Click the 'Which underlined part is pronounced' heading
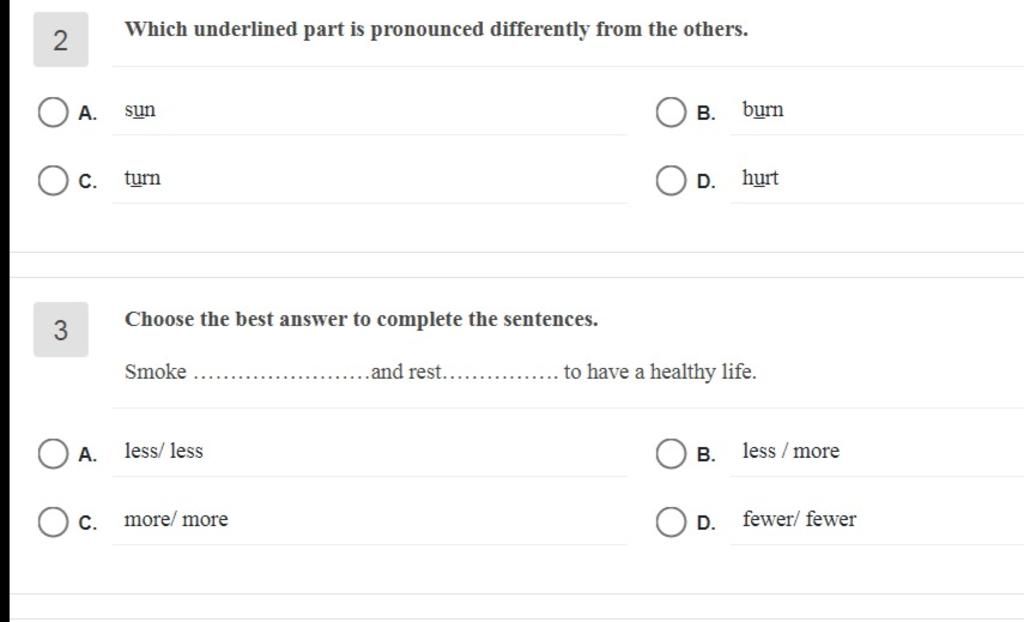The width and height of the screenshot is (1024, 622). click(436, 29)
